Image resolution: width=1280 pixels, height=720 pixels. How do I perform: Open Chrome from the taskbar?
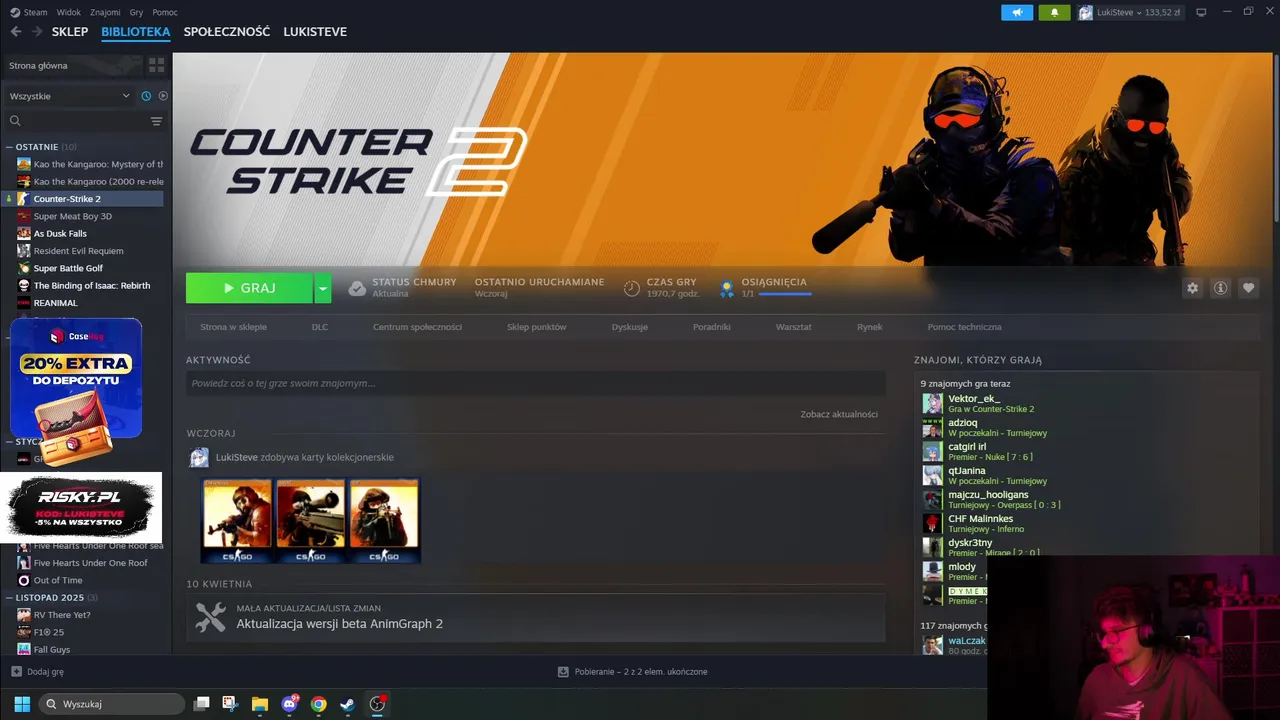318,704
